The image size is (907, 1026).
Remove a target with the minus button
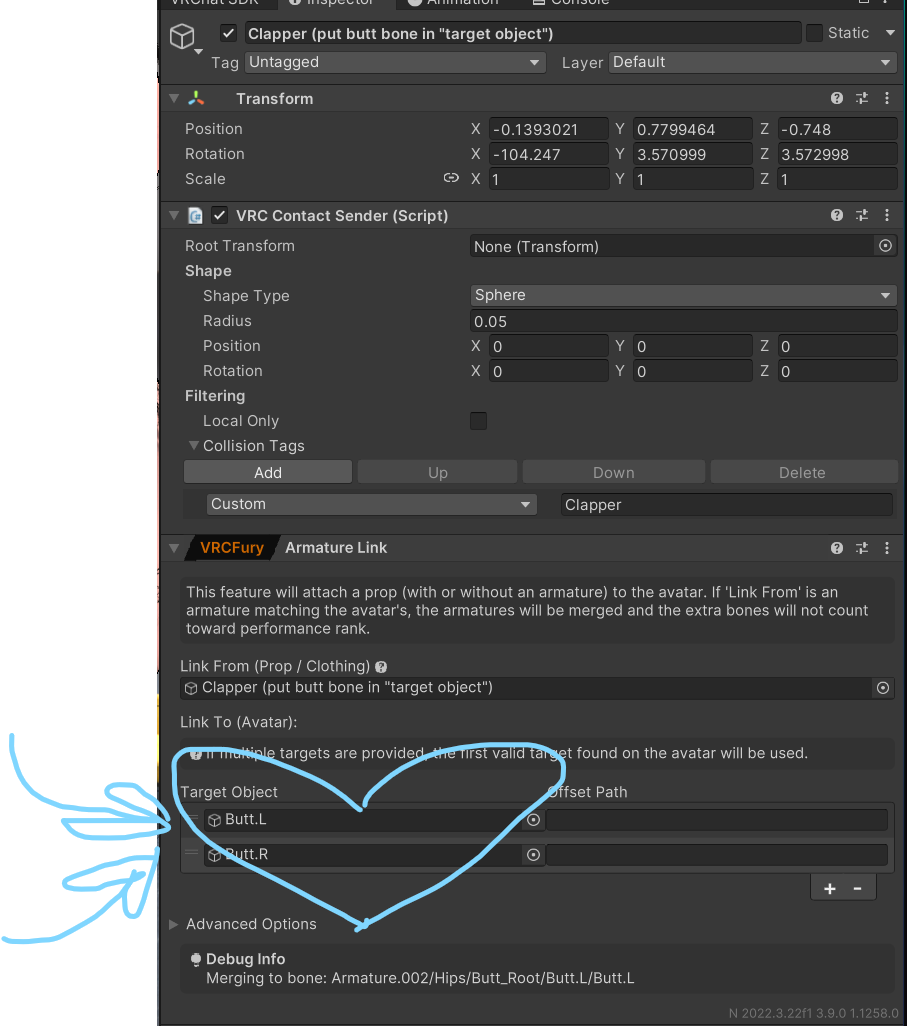857,889
